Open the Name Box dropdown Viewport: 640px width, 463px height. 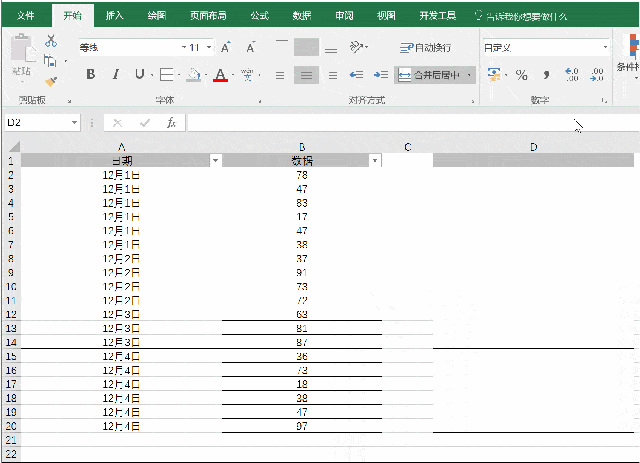(x=74, y=122)
